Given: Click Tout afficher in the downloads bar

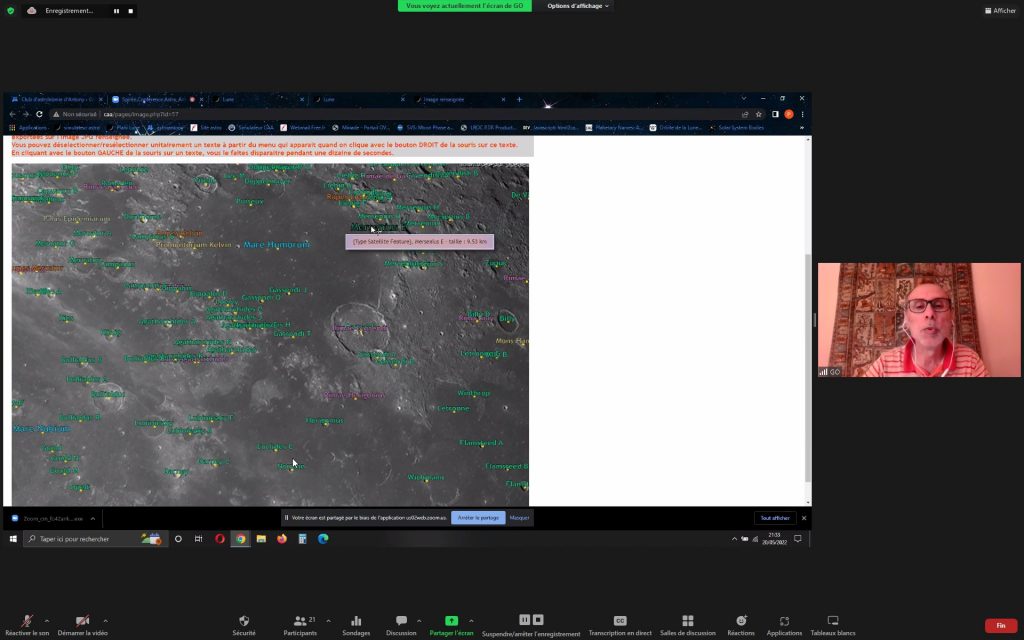Looking at the screenshot, I should pos(775,518).
